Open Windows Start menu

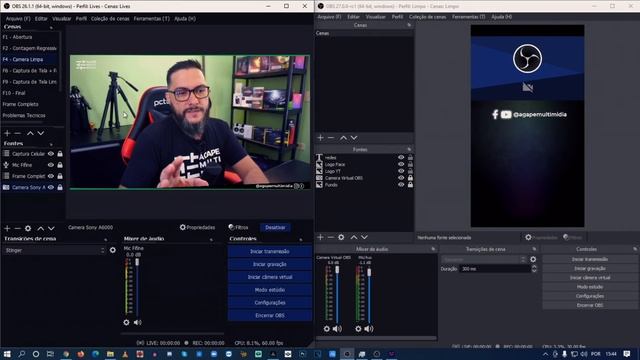[x=7, y=354]
